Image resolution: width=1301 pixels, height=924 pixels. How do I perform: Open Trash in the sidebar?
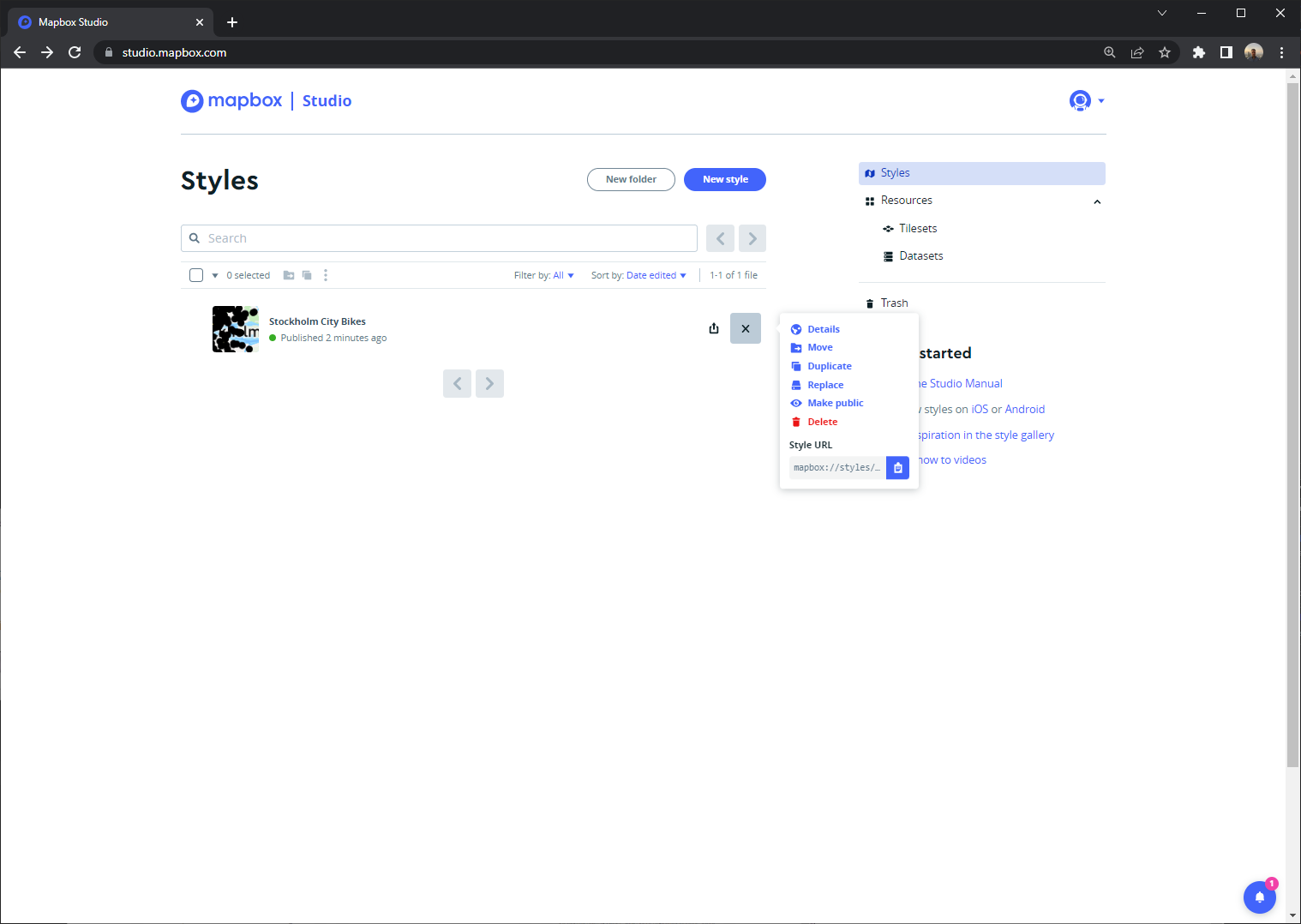coord(894,303)
